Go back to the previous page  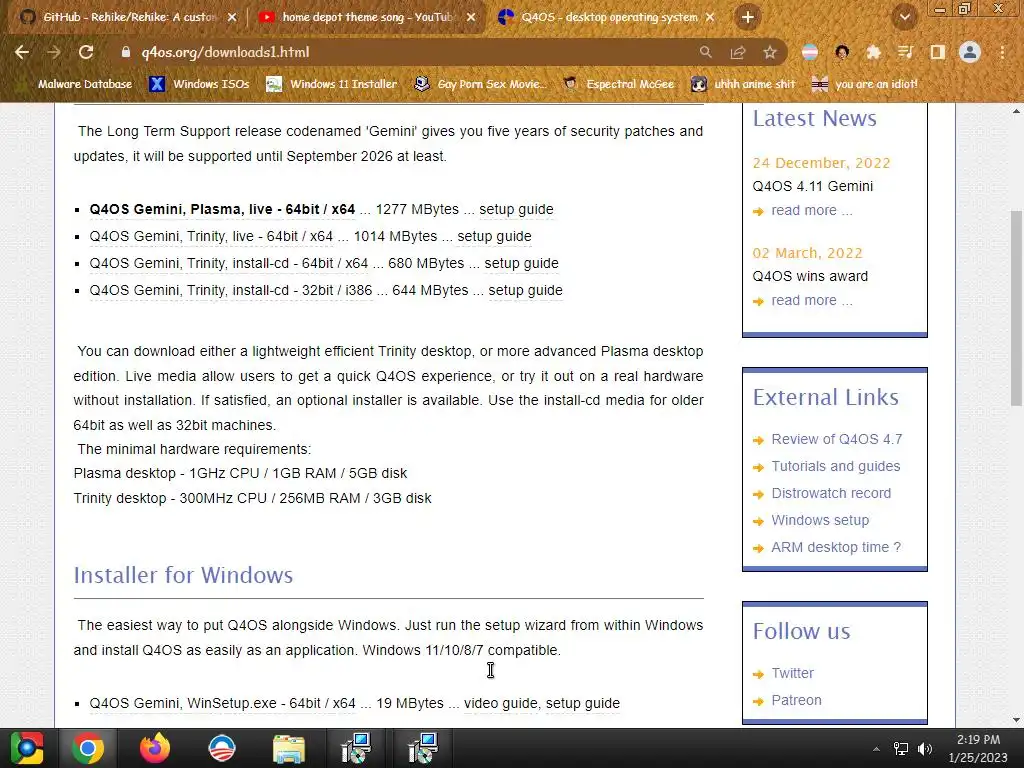coord(22,52)
